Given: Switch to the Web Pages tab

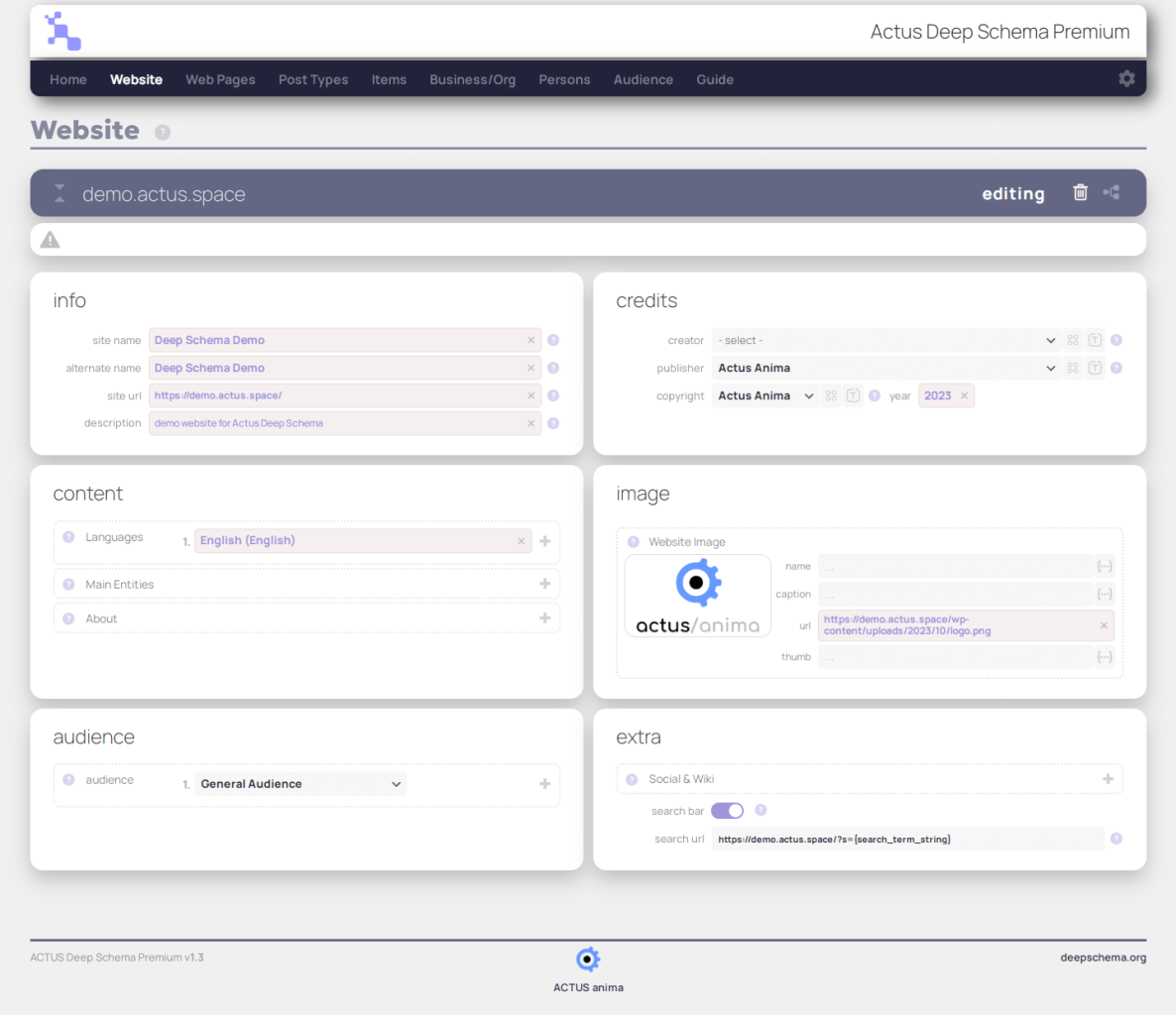Looking at the screenshot, I should pos(220,79).
